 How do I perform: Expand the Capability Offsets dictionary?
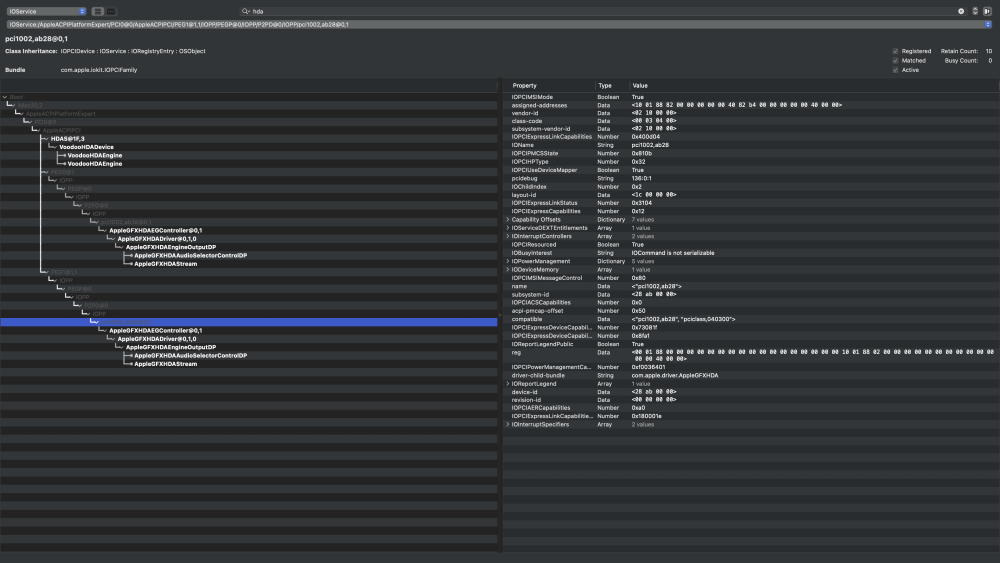click(x=508, y=219)
